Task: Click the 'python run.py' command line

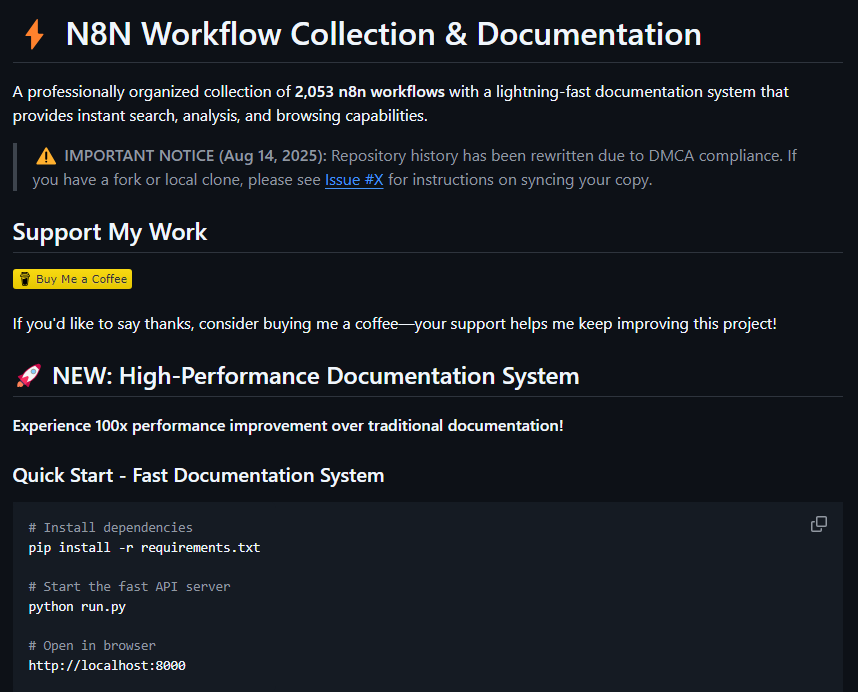Action: [77, 607]
